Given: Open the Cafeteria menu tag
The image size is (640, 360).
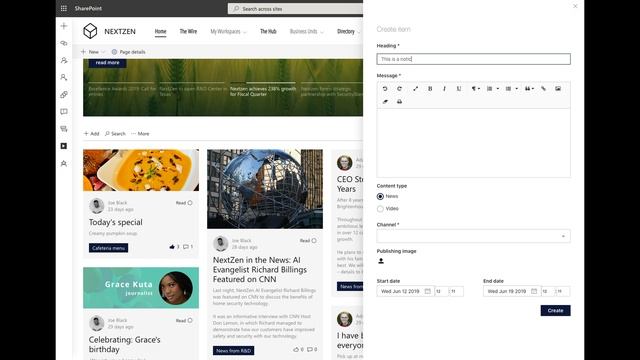Looking at the screenshot, I should 109,248.
